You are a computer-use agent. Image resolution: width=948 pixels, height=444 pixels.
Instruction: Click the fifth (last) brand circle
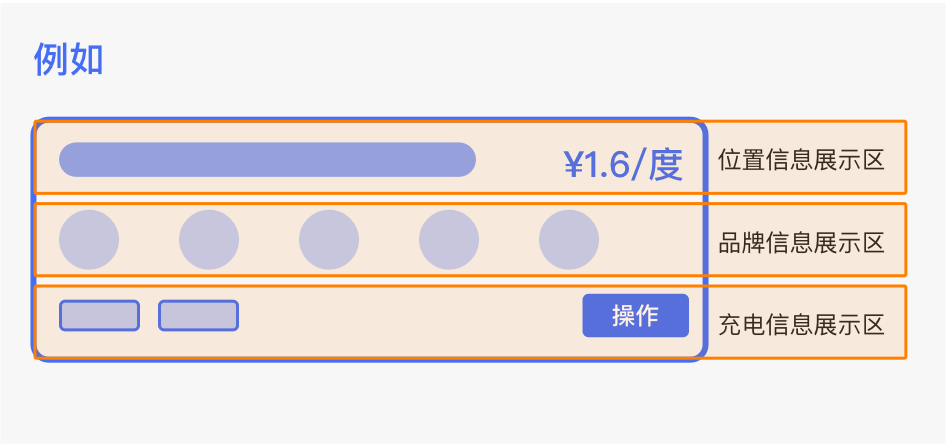[x=569, y=240]
